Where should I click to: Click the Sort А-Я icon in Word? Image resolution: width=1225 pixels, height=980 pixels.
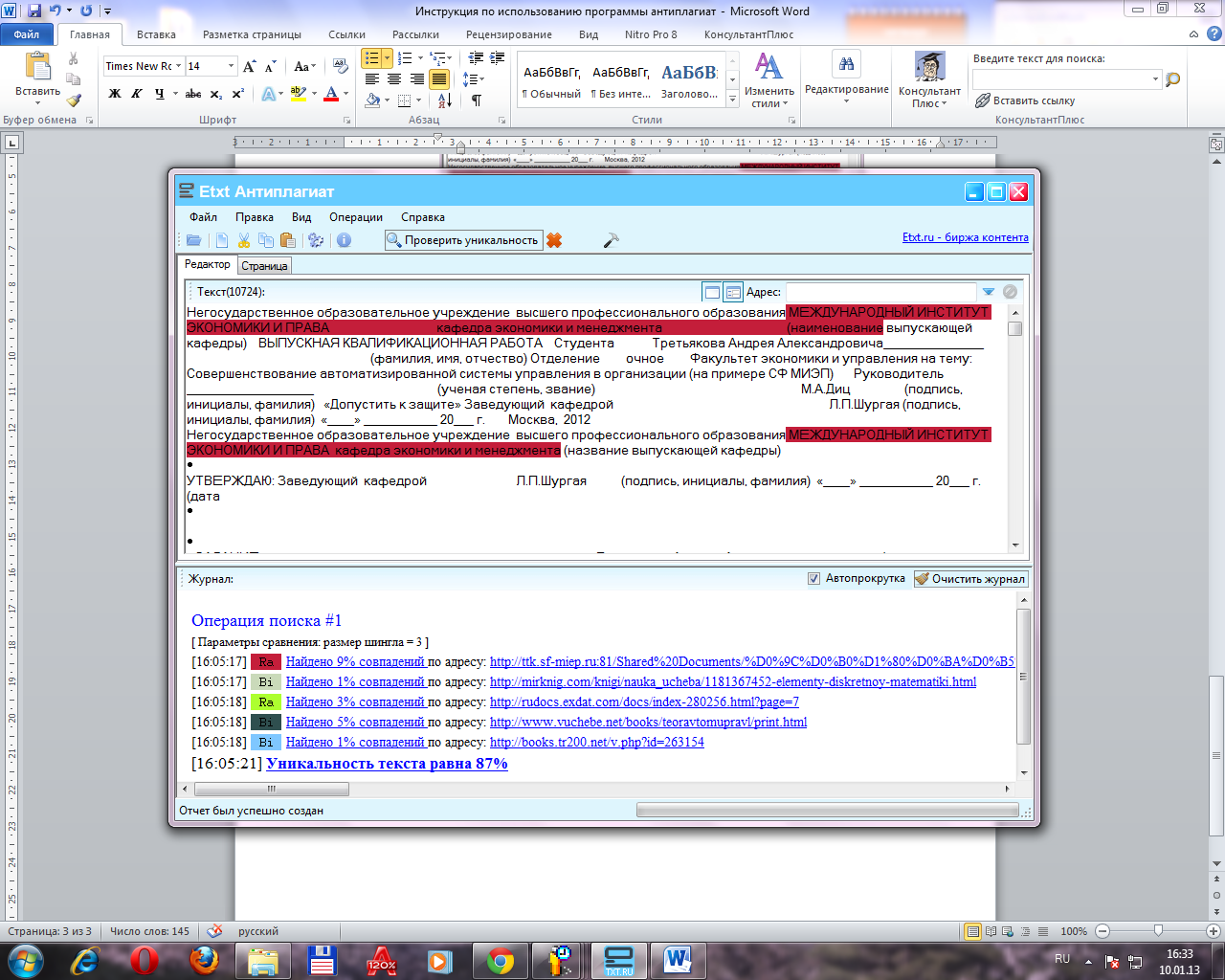click(x=445, y=100)
